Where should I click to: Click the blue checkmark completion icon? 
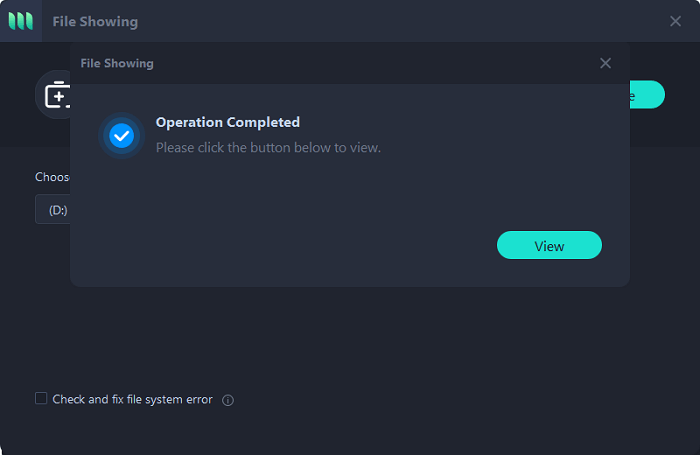[x=122, y=136]
